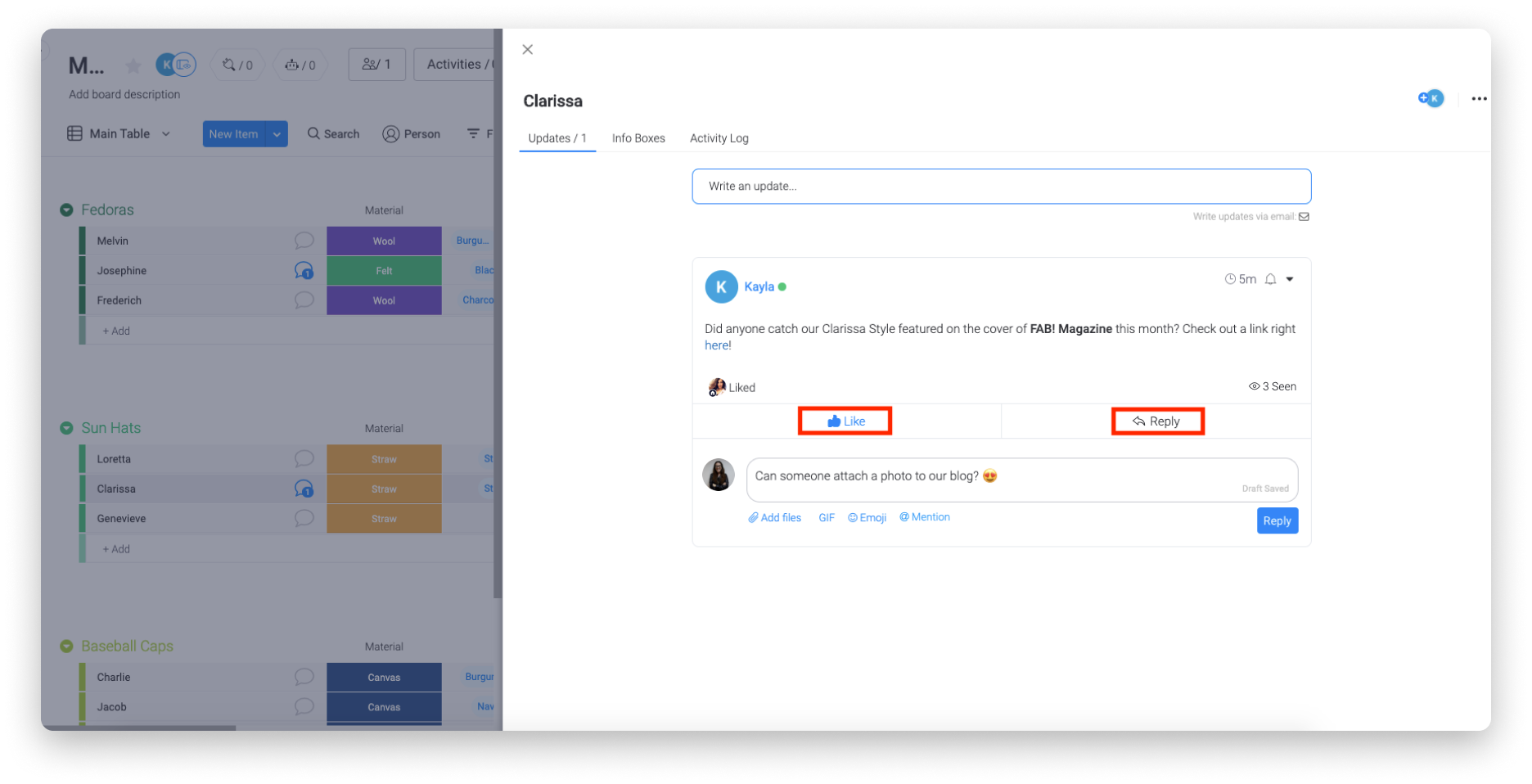
Task: Click Melvin's purple Wool material cell
Action: (x=385, y=241)
